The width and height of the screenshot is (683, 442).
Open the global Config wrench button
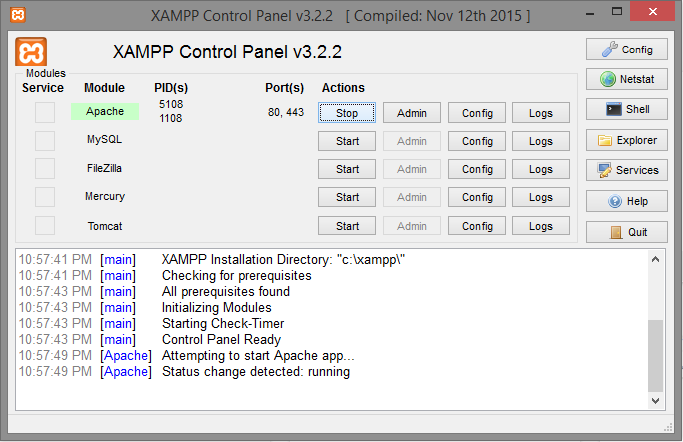click(x=627, y=49)
